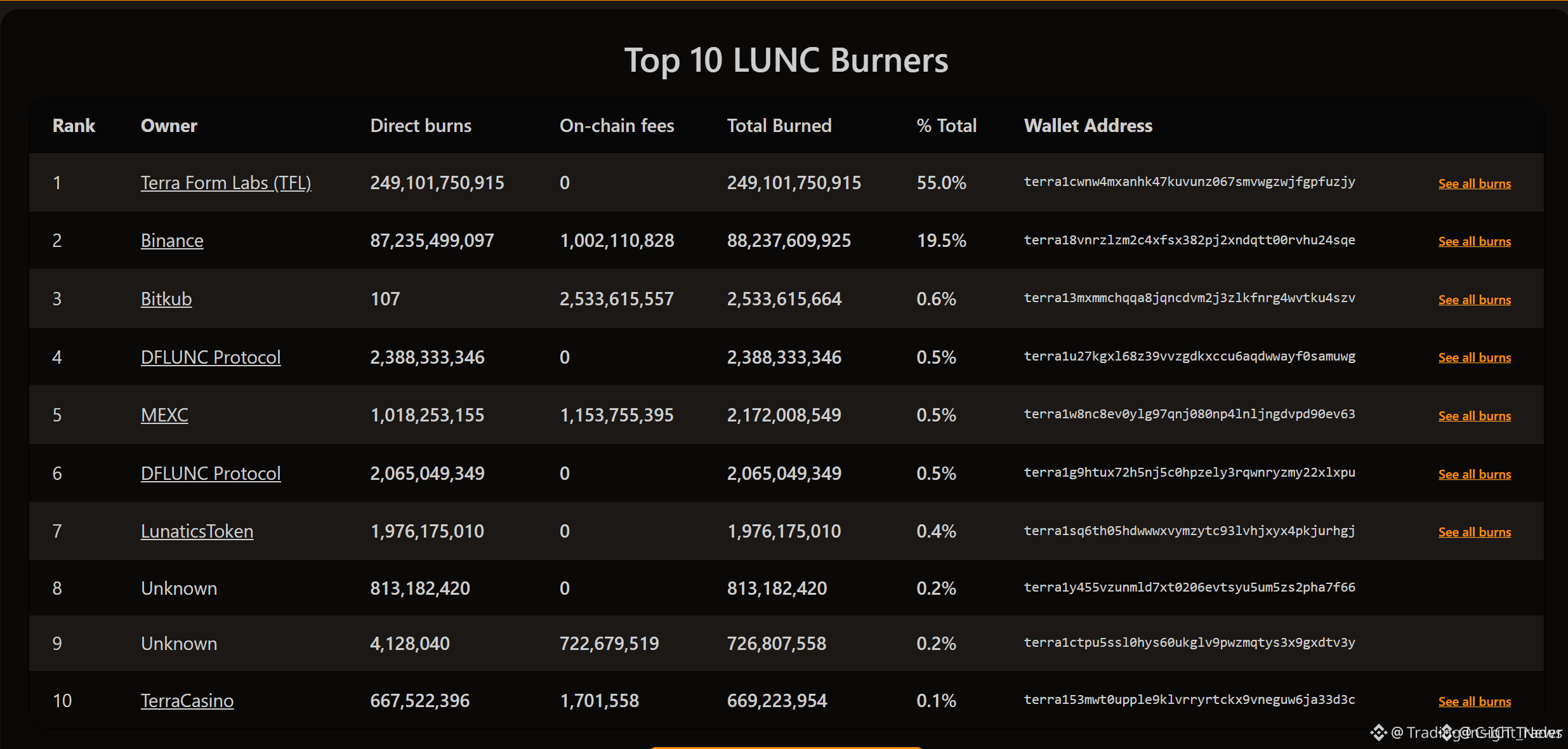This screenshot has width=1568, height=749.
Task: See all burns for MEXC
Action: coord(1475,416)
